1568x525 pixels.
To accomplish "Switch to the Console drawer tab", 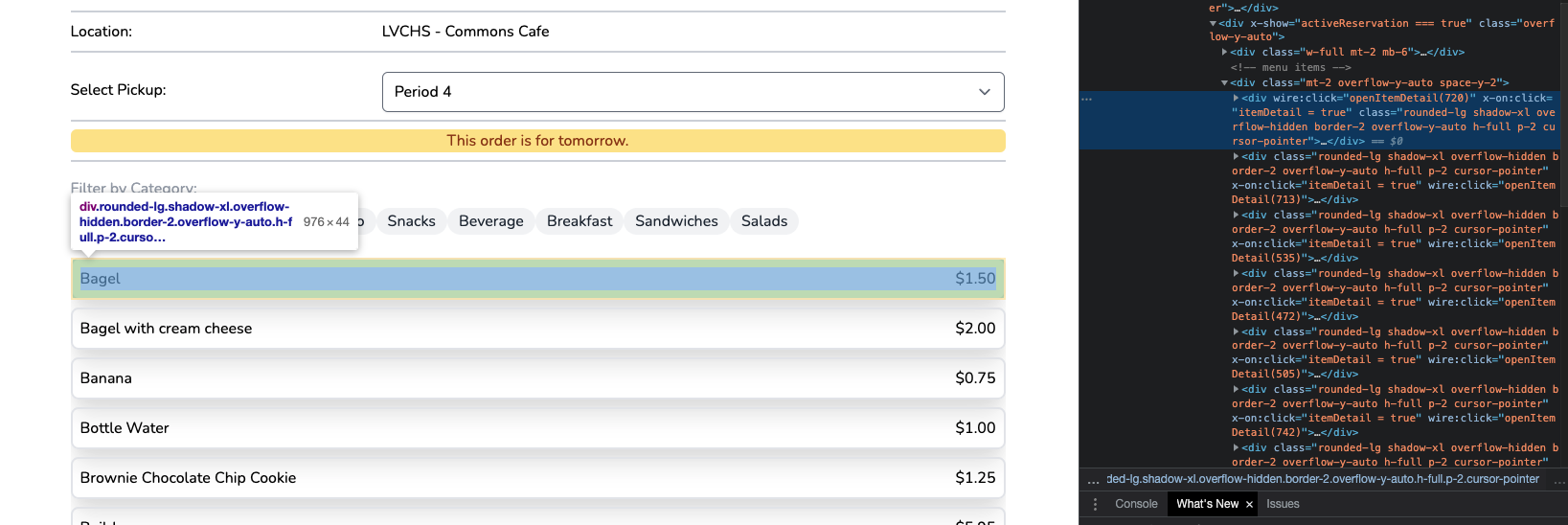I will (x=1136, y=504).
